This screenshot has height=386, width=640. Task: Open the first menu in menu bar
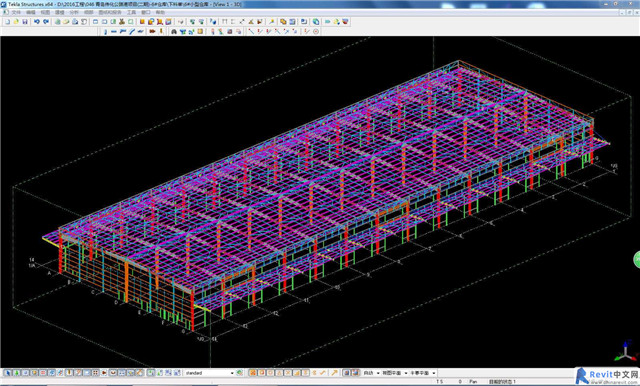tap(16, 13)
